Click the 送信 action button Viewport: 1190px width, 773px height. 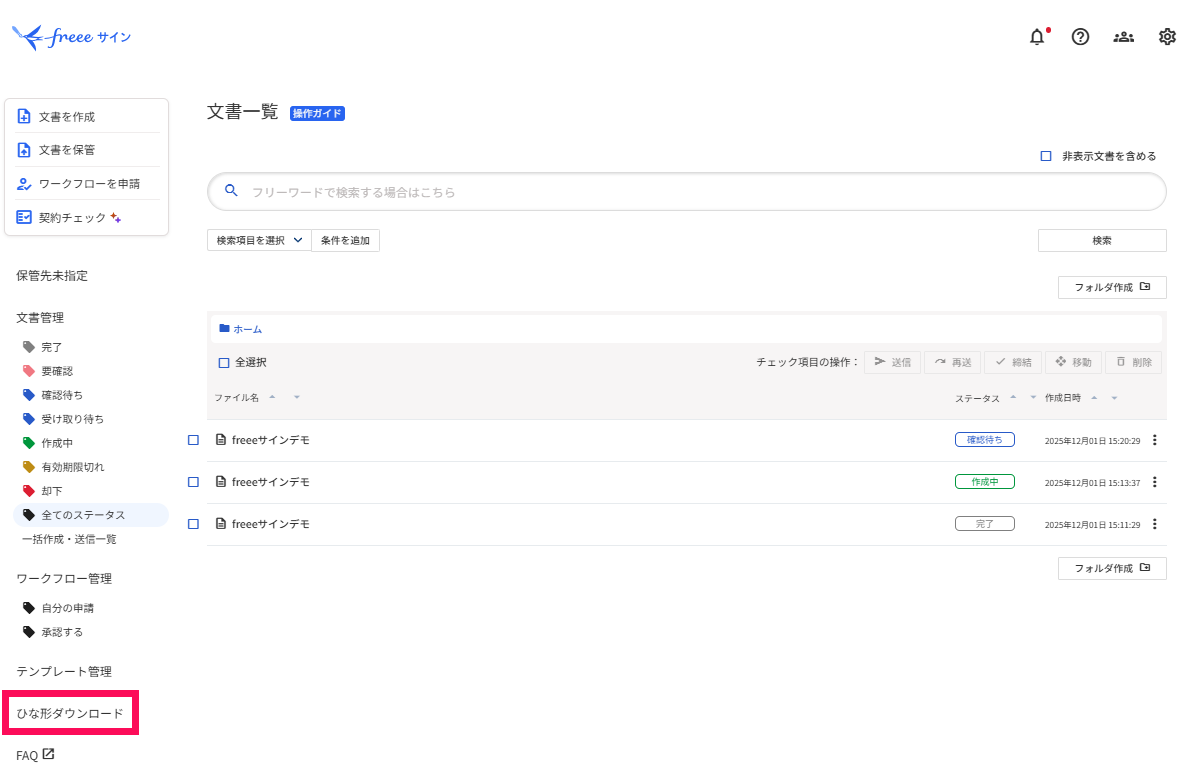coord(892,363)
